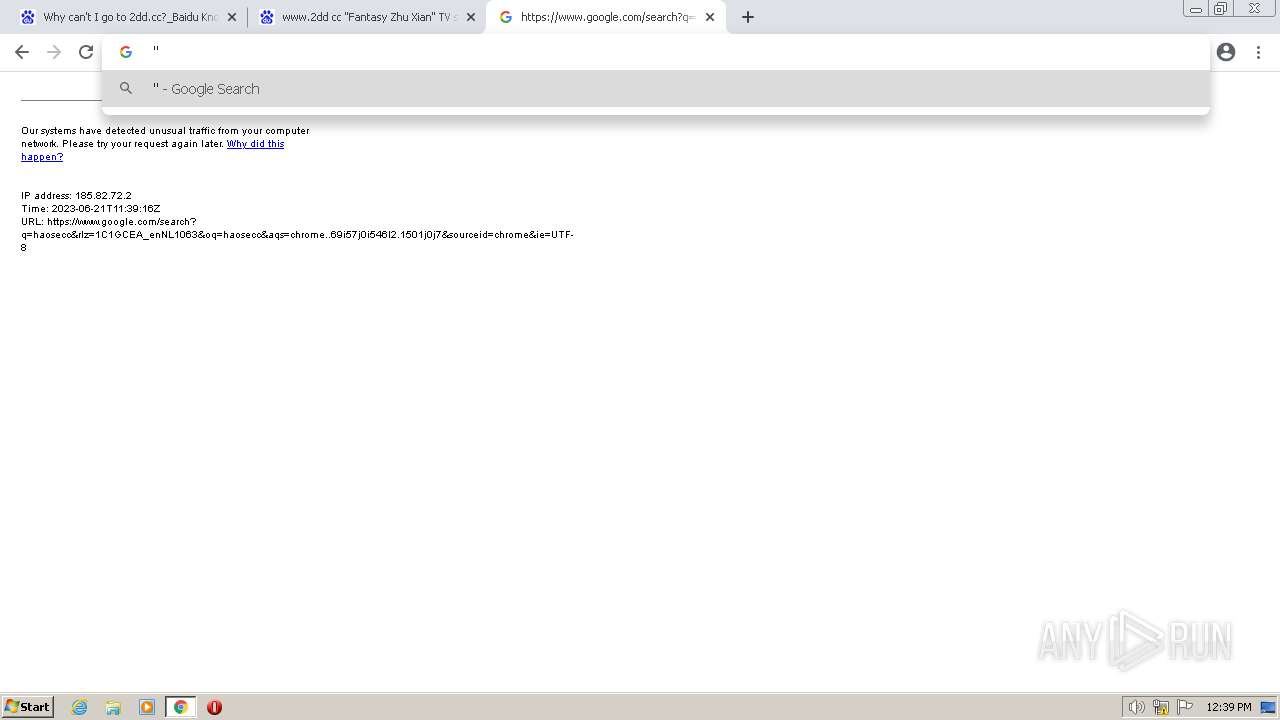Click the Chrome taskbar button
This screenshot has height=720, width=1280.
pos(180,707)
